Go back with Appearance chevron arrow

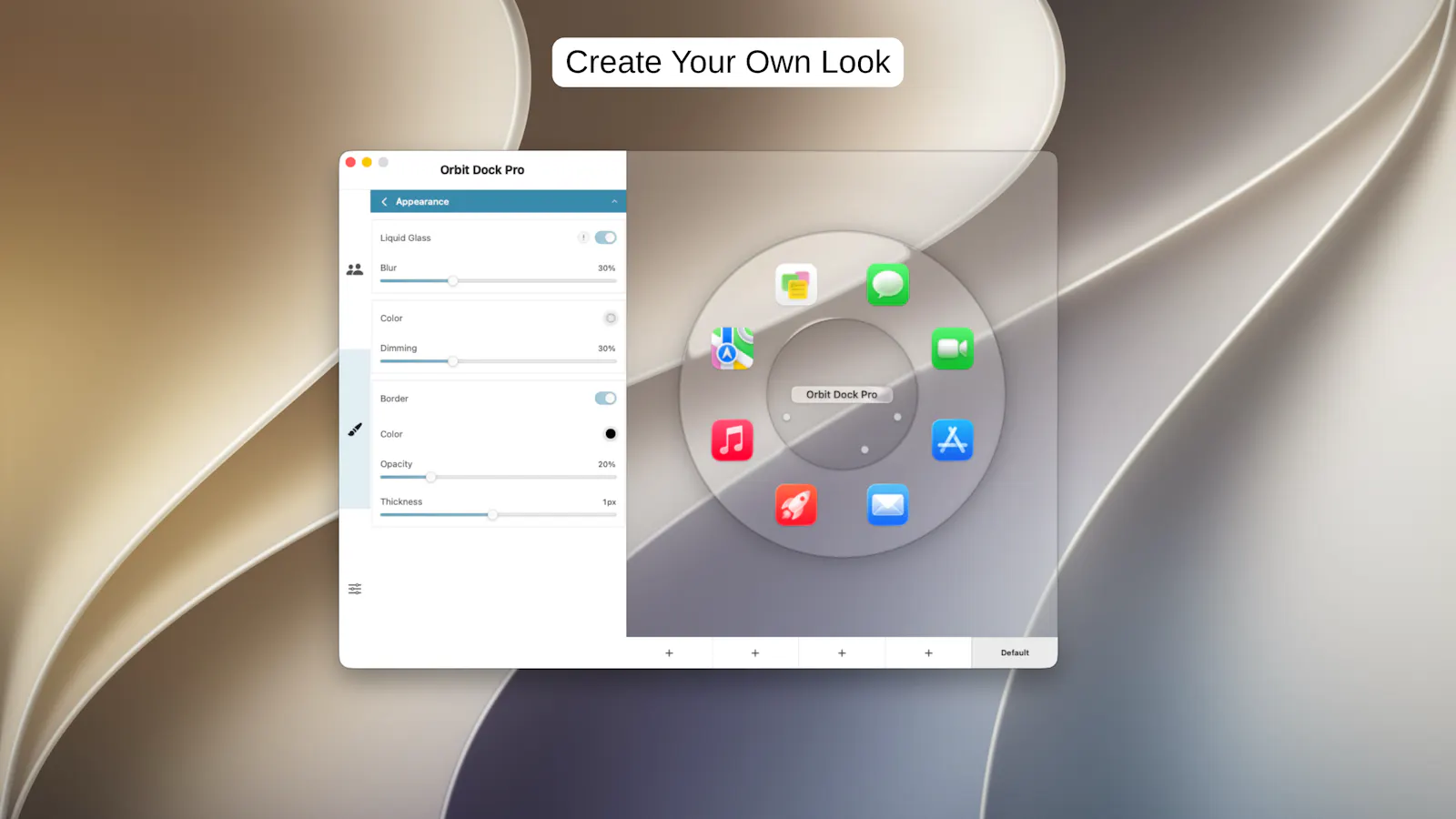tap(384, 202)
